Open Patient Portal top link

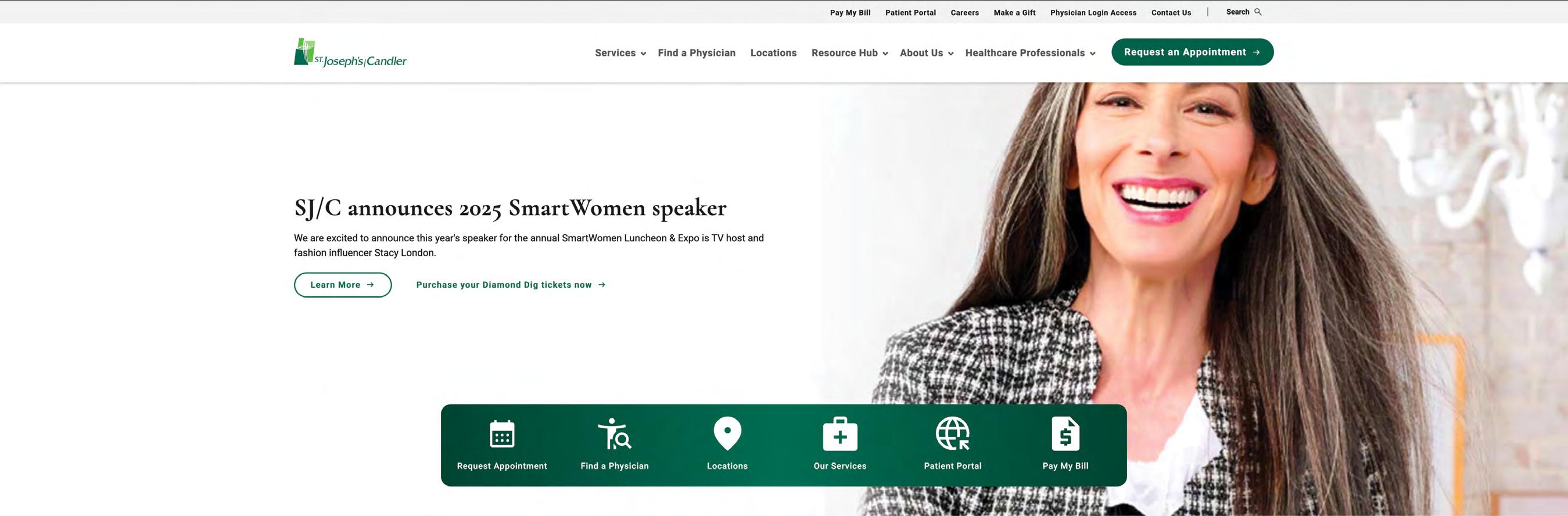(910, 13)
